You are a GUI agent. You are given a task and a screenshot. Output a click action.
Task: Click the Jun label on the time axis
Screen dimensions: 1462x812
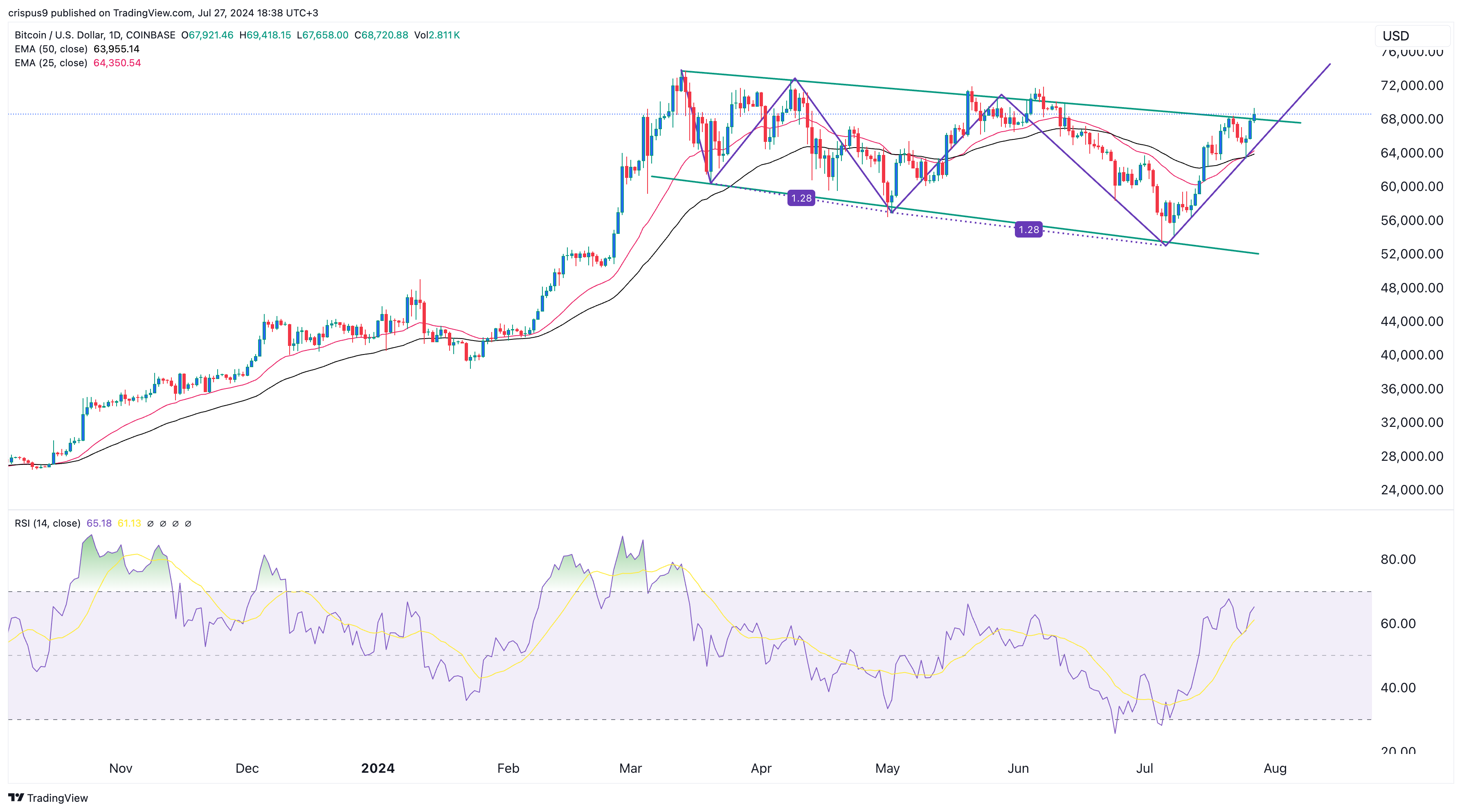(1018, 768)
